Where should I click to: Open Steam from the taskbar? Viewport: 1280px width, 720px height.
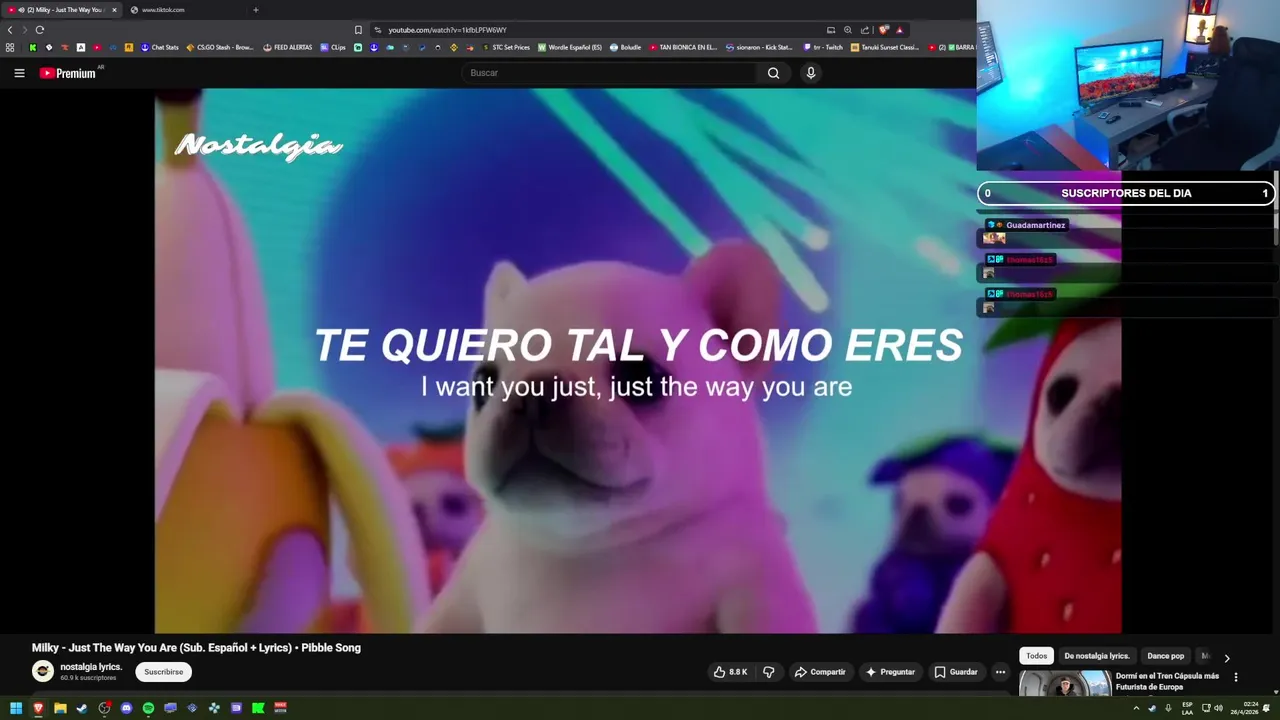(82, 708)
